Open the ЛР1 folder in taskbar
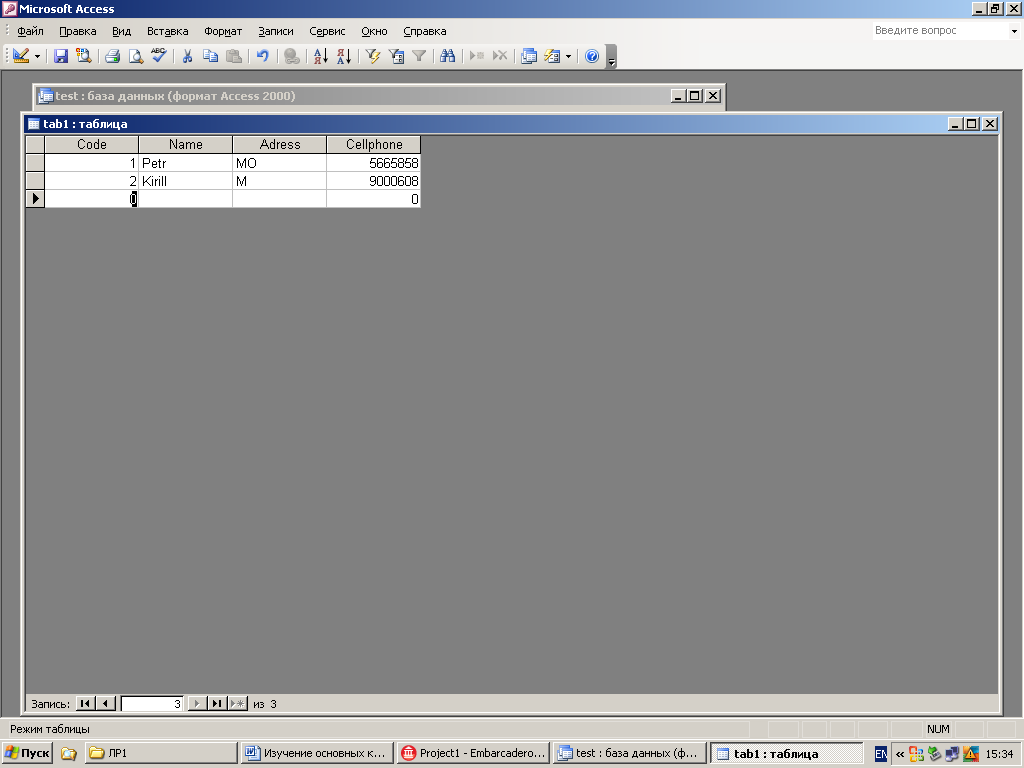 pyautogui.click(x=161, y=753)
